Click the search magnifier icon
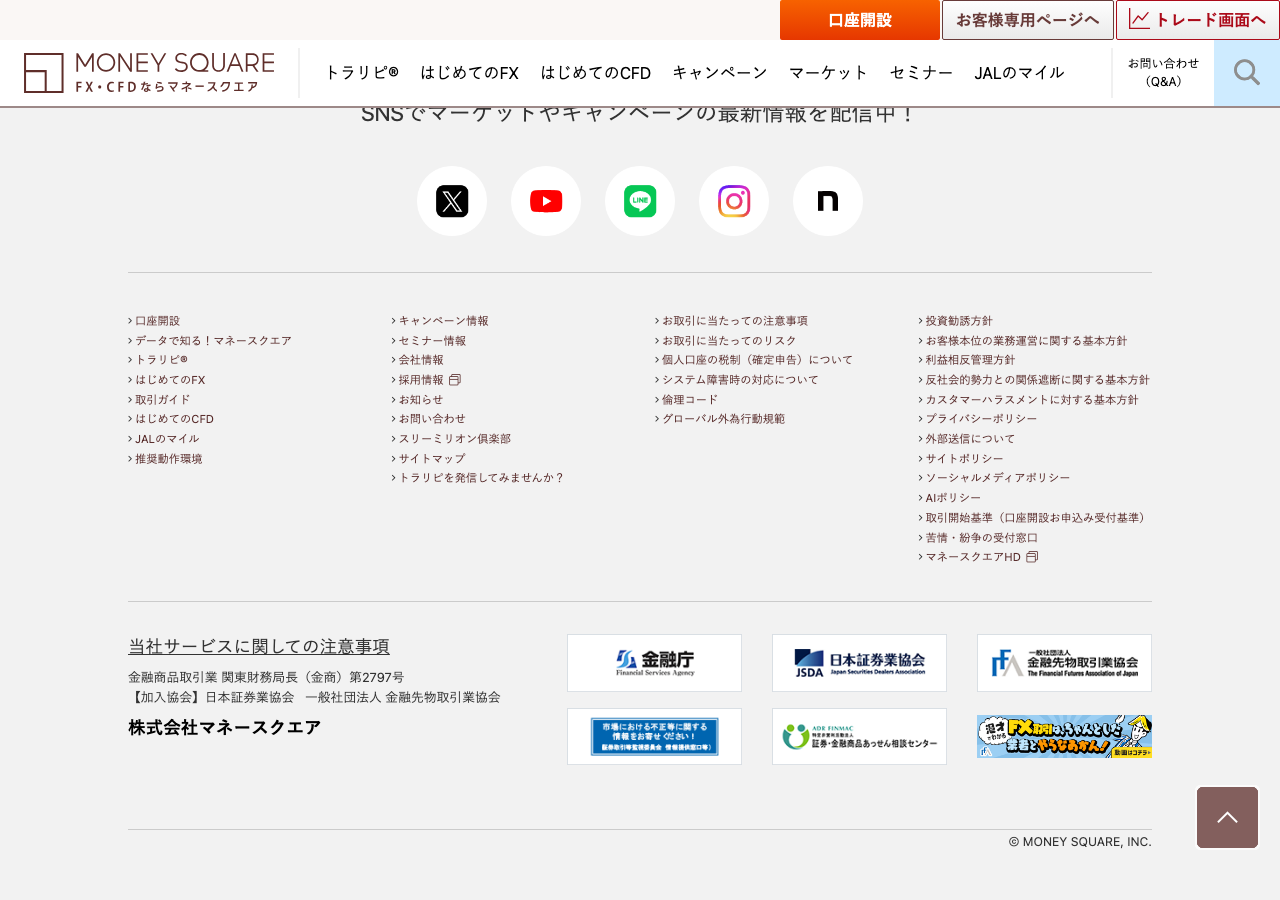The width and height of the screenshot is (1280, 900). [x=1247, y=73]
